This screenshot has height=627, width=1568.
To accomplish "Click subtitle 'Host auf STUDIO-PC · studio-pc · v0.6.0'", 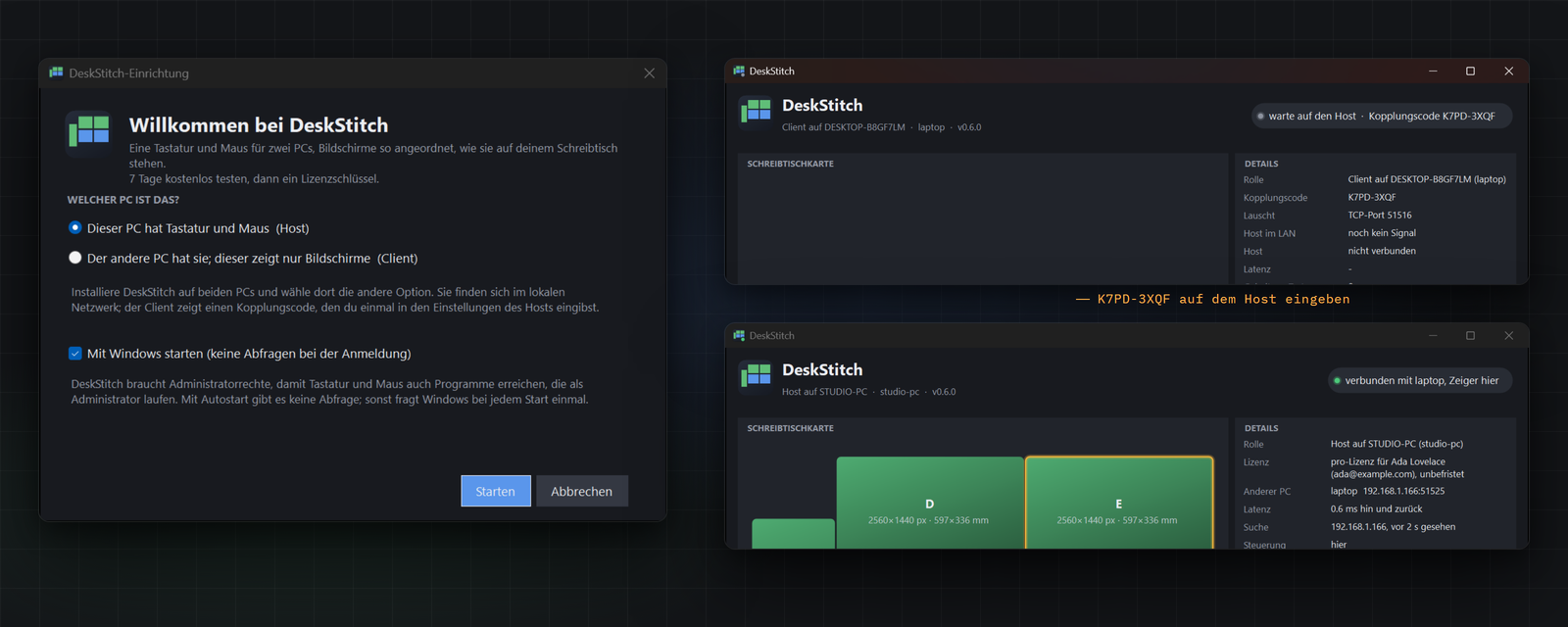I will (x=868, y=392).
